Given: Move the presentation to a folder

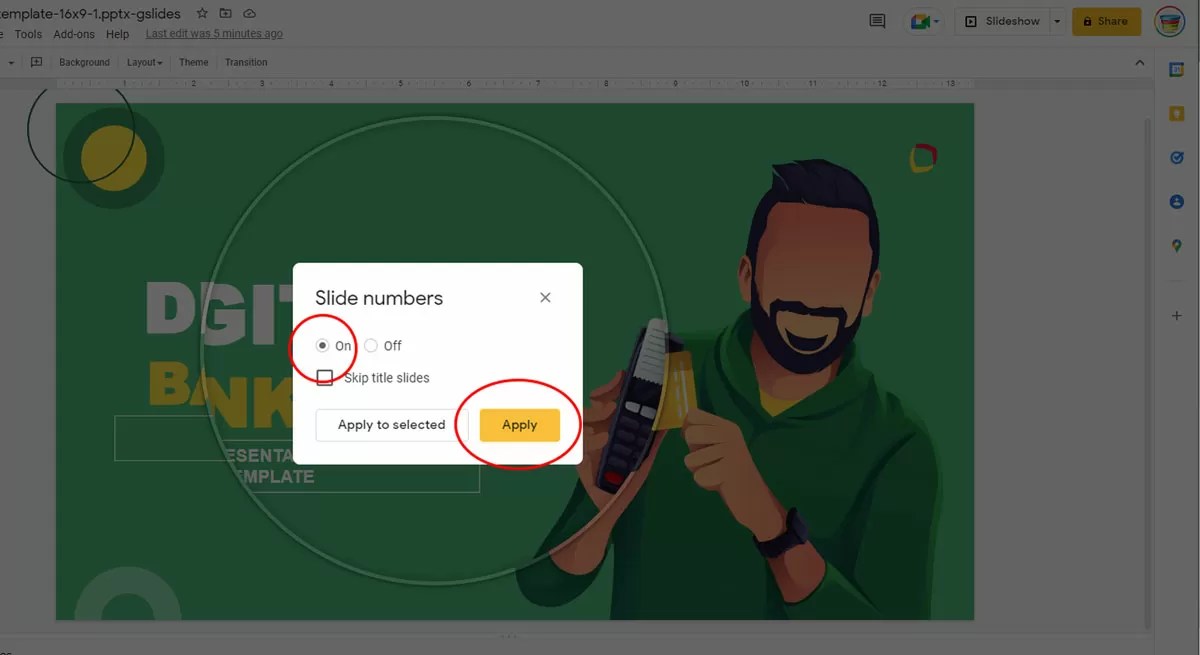Looking at the screenshot, I should (224, 13).
